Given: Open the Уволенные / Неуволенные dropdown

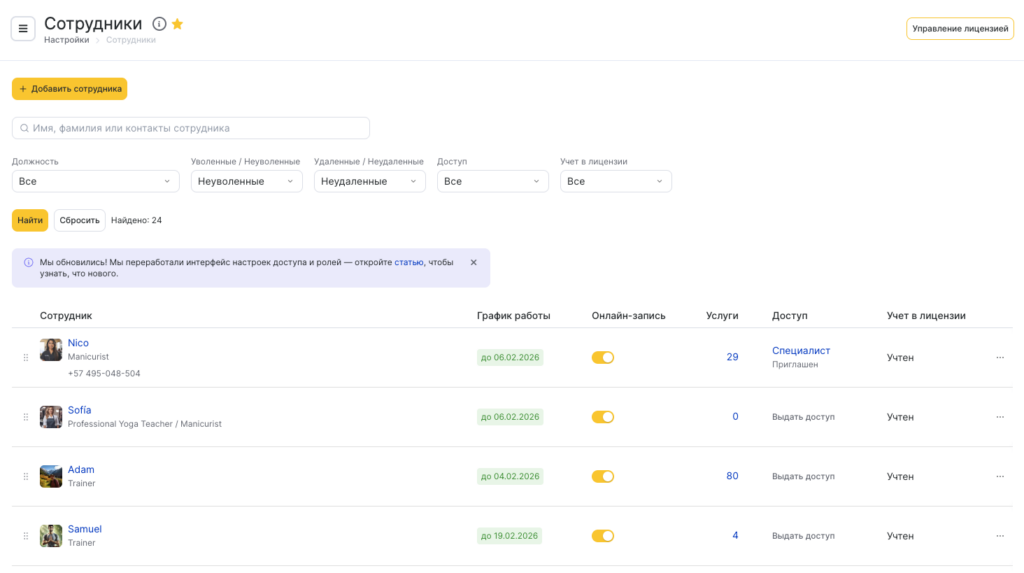Looking at the screenshot, I should 246,181.
